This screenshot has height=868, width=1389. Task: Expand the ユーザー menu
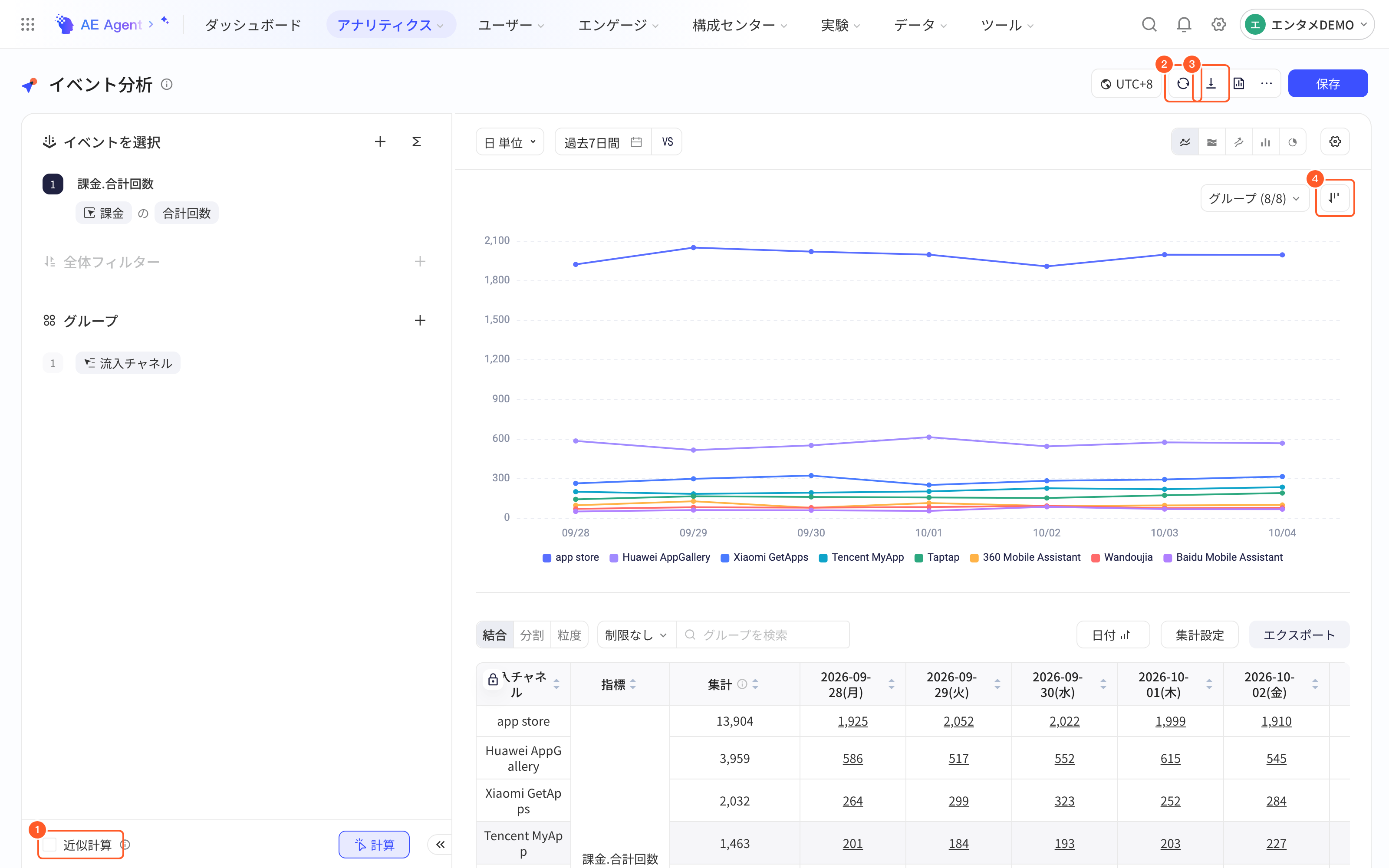point(511,25)
